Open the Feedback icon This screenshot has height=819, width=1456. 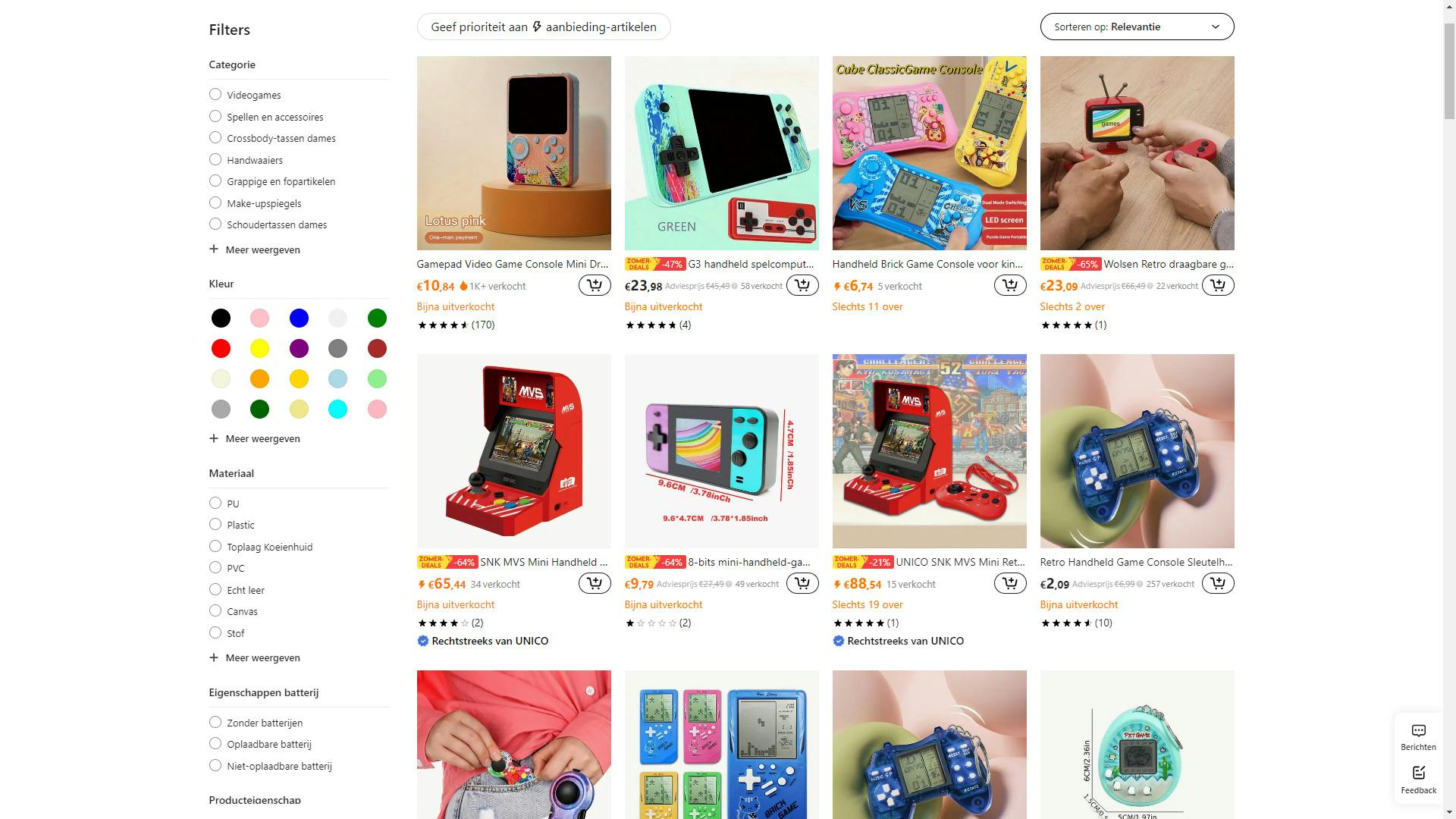(x=1418, y=779)
